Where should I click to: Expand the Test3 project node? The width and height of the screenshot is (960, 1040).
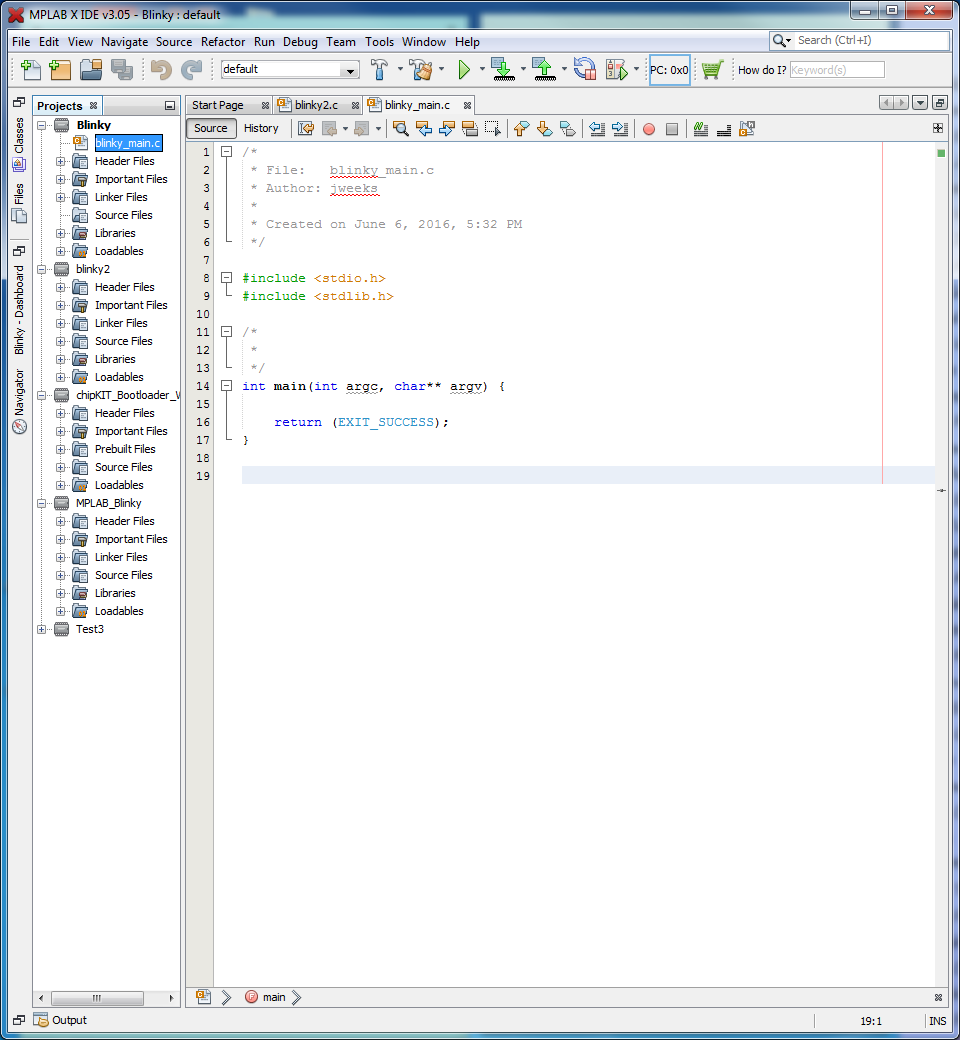(x=42, y=629)
